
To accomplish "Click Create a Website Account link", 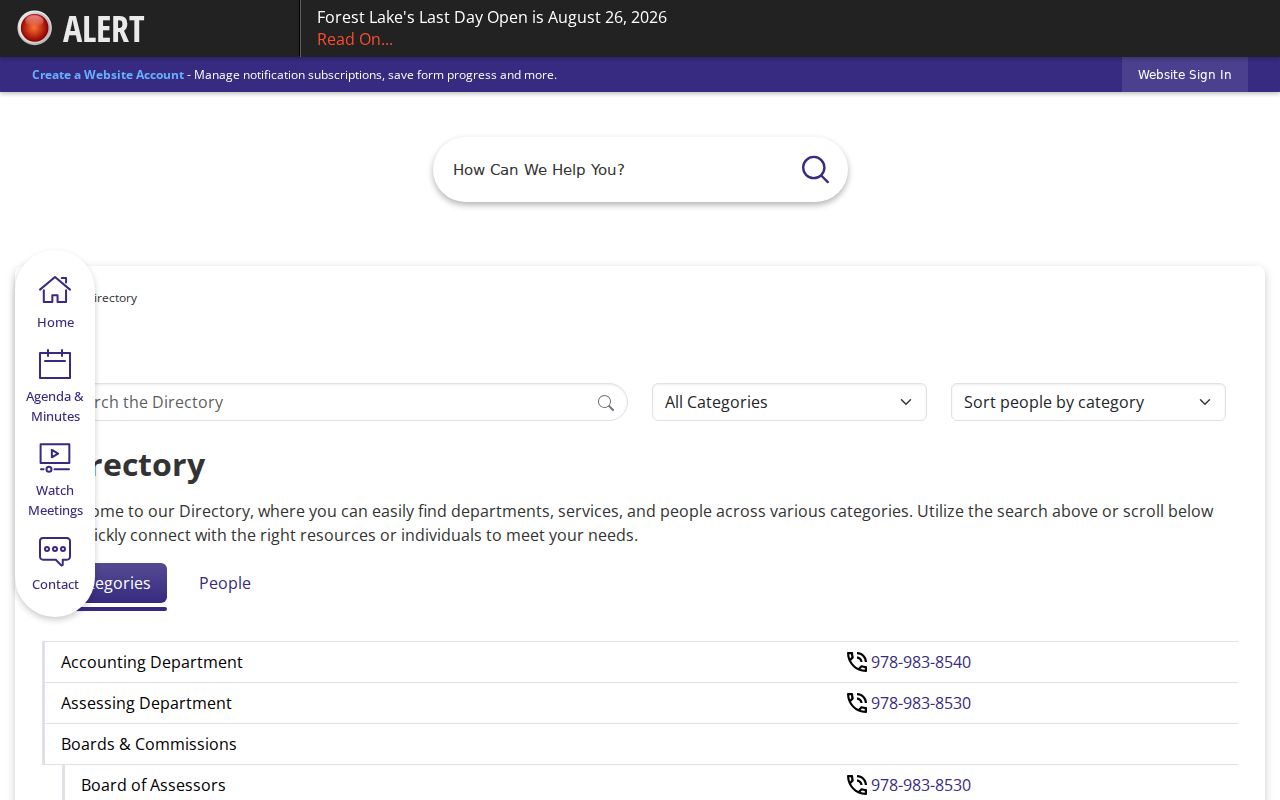I will point(108,75).
